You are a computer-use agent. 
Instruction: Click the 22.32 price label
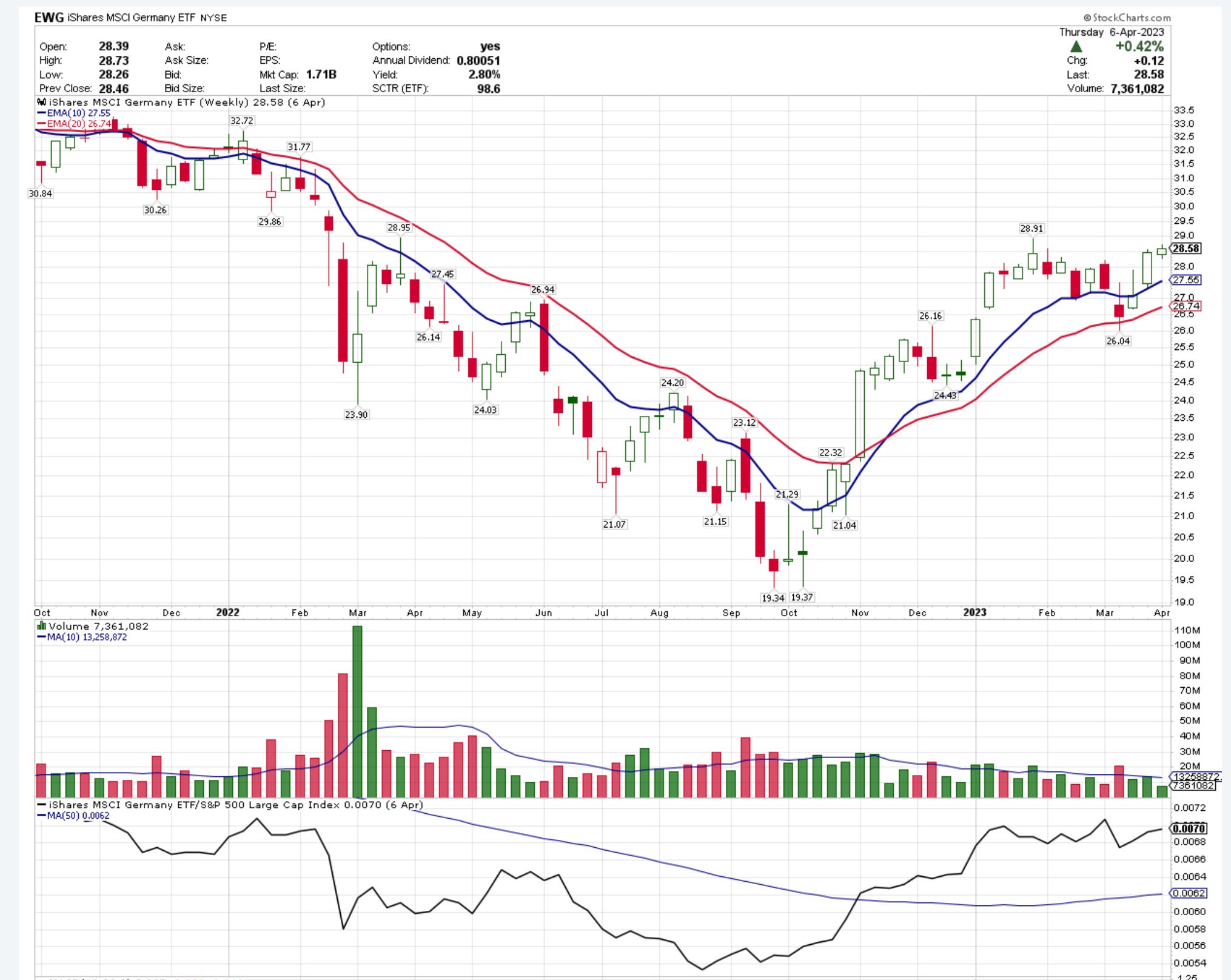coord(830,452)
